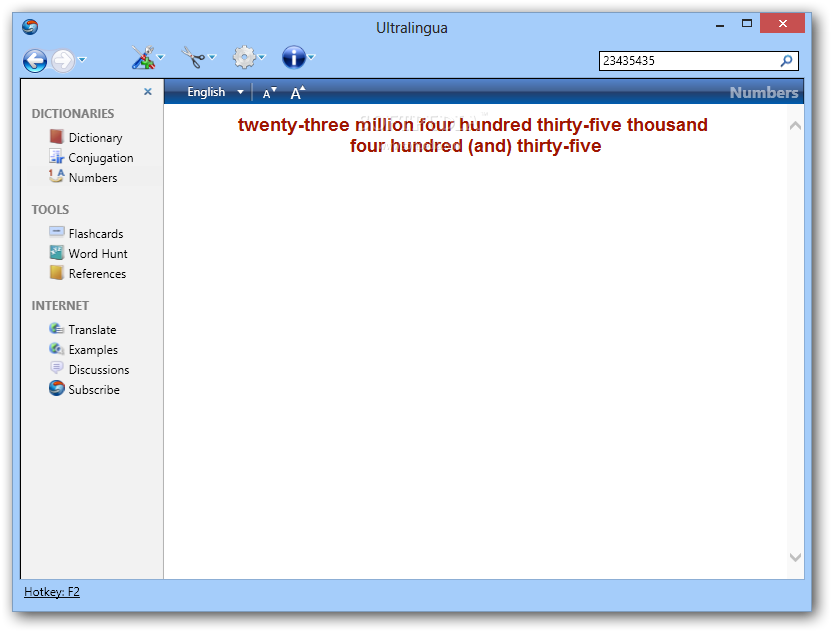
Task: Click the red Dictionary book icon
Action: point(56,137)
